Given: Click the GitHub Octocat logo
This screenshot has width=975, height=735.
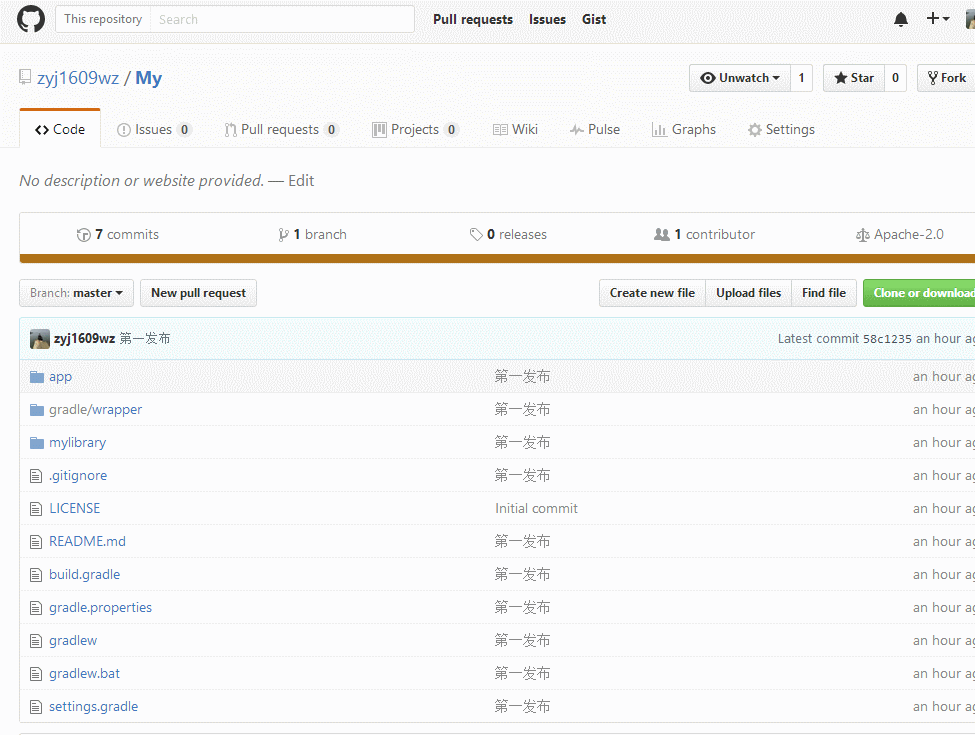Looking at the screenshot, I should (x=31, y=19).
